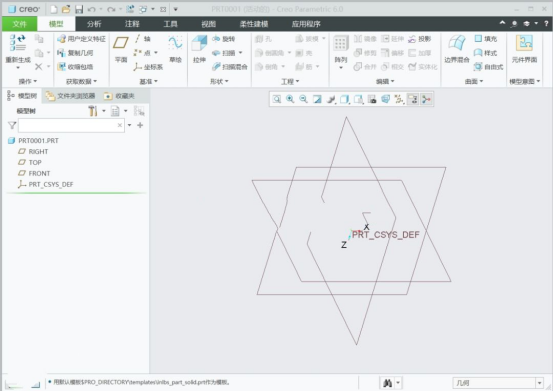Click the 元件界面 component interface tool
This screenshot has height=391, width=553.
[524, 49]
